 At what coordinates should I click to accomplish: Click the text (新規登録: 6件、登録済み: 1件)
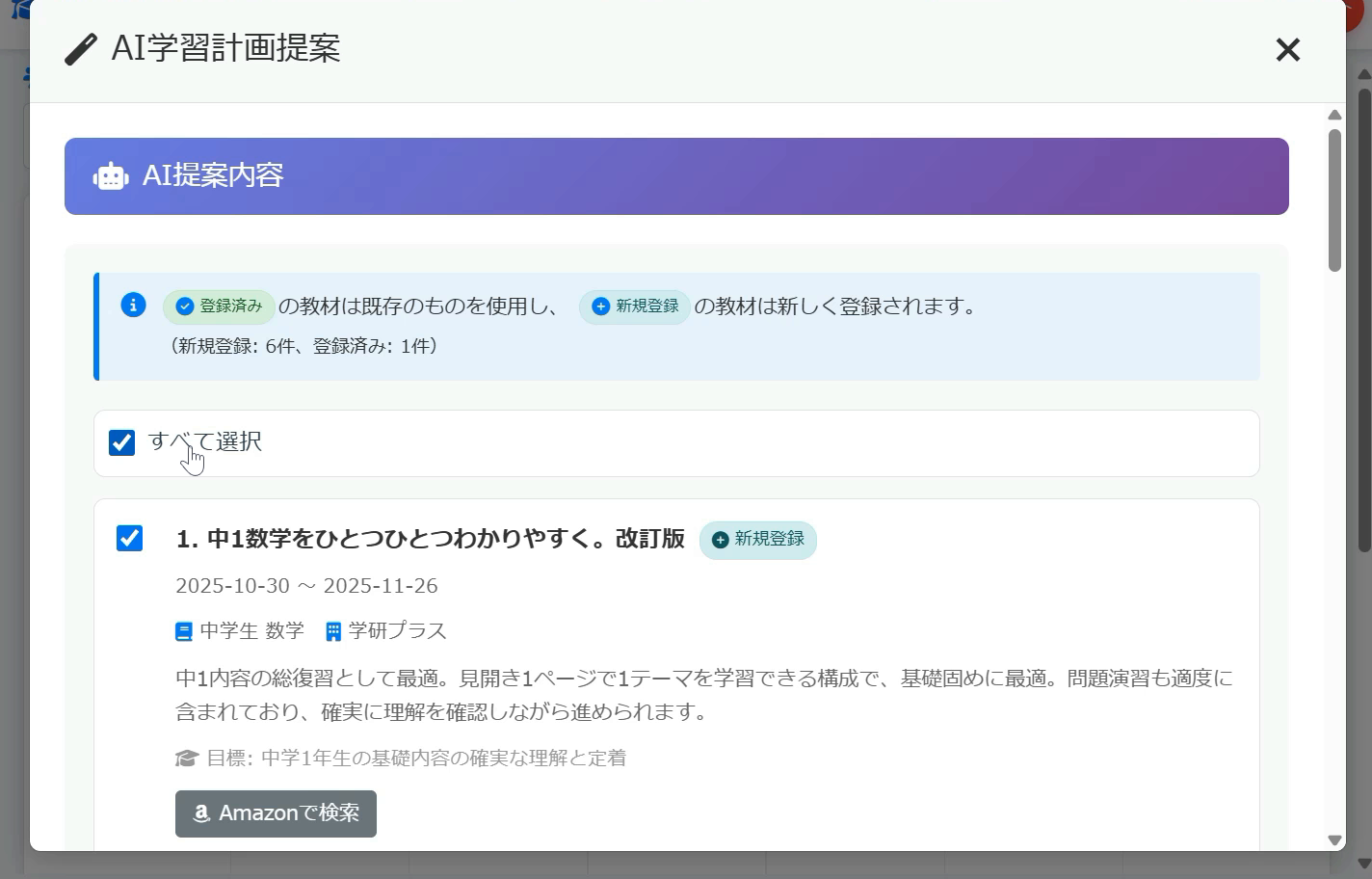304,346
